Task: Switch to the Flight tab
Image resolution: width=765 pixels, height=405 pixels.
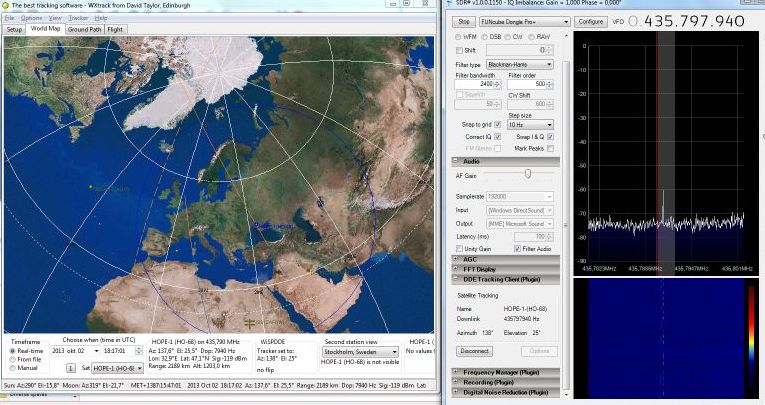Action: tap(115, 29)
